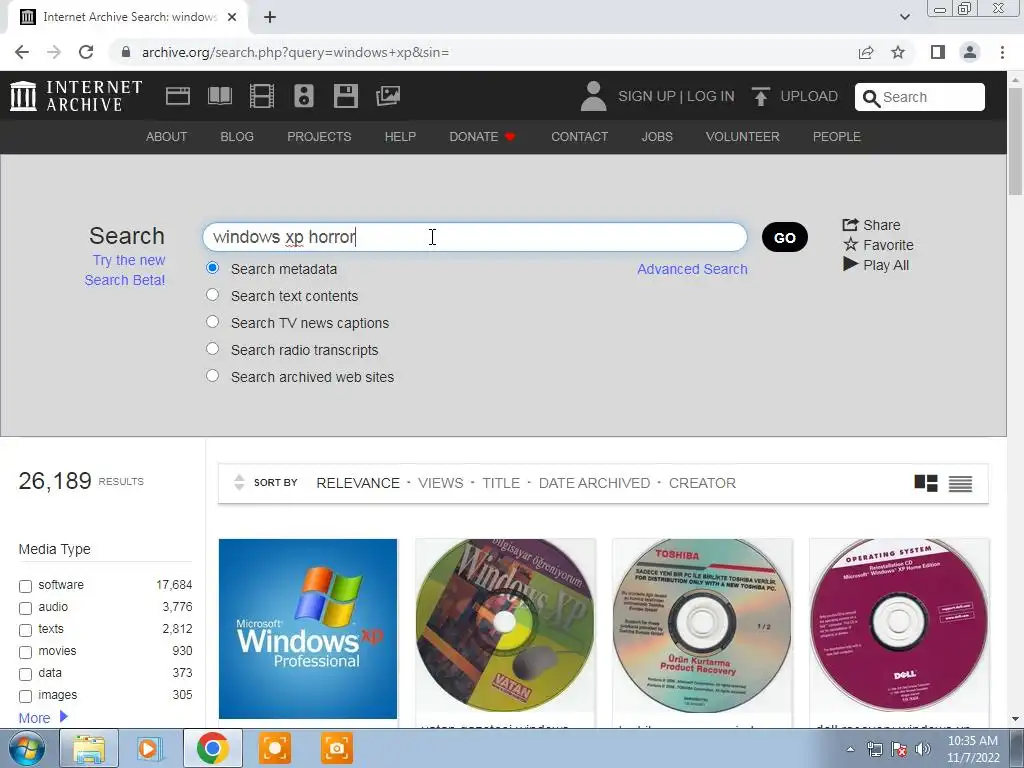Click in the windows xp horror search field
The height and width of the screenshot is (768, 1024).
pyautogui.click(x=475, y=237)
